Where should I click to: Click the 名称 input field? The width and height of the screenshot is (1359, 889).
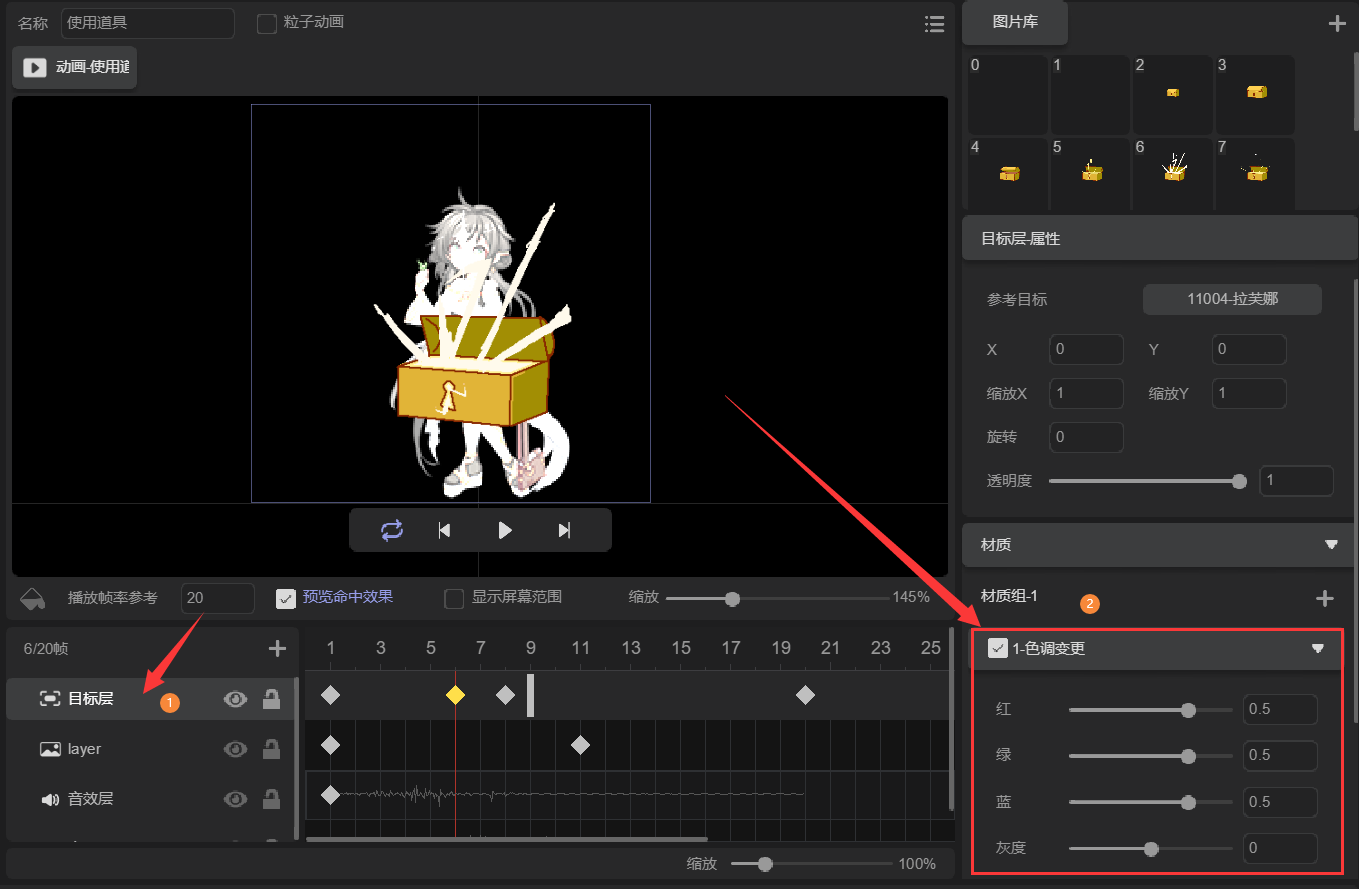click(x=148, y=23)
